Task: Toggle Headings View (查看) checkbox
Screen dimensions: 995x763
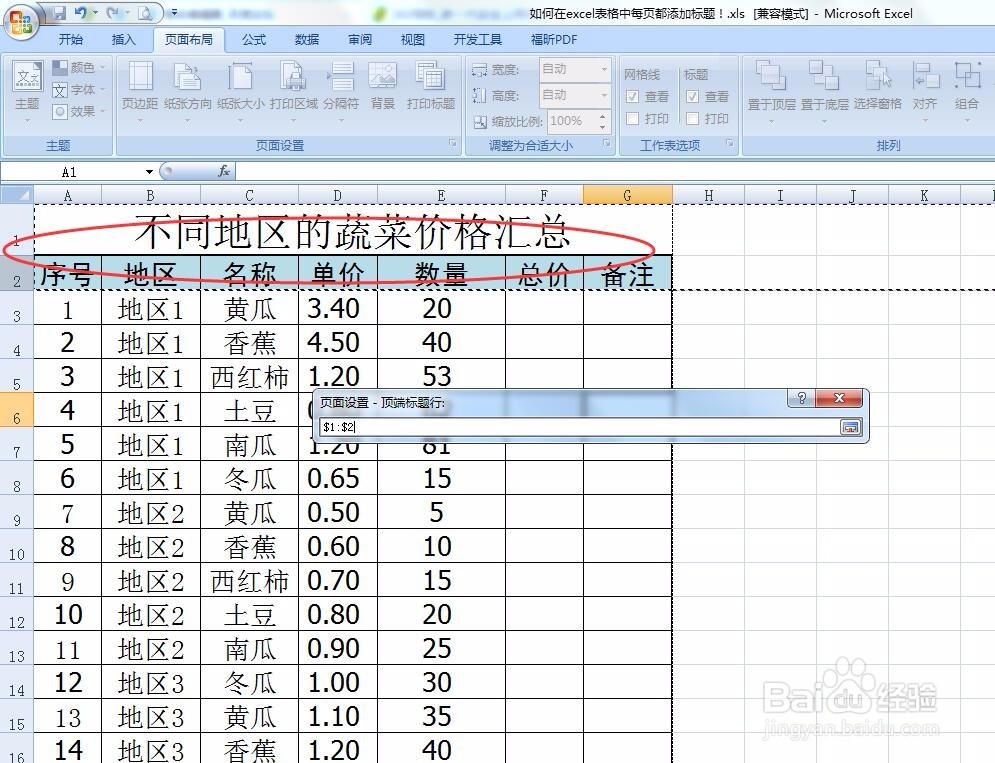Action: (692, 96)
